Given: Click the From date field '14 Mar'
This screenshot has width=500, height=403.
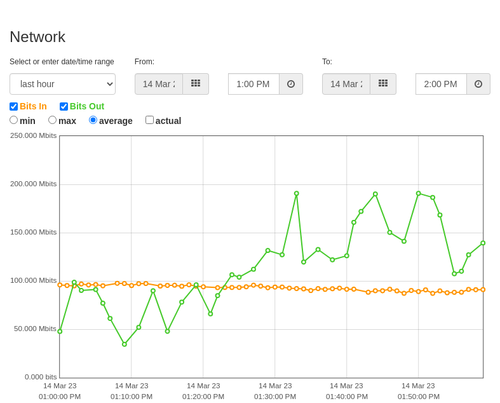Looking at the screenshot, I should pos(159,84).
